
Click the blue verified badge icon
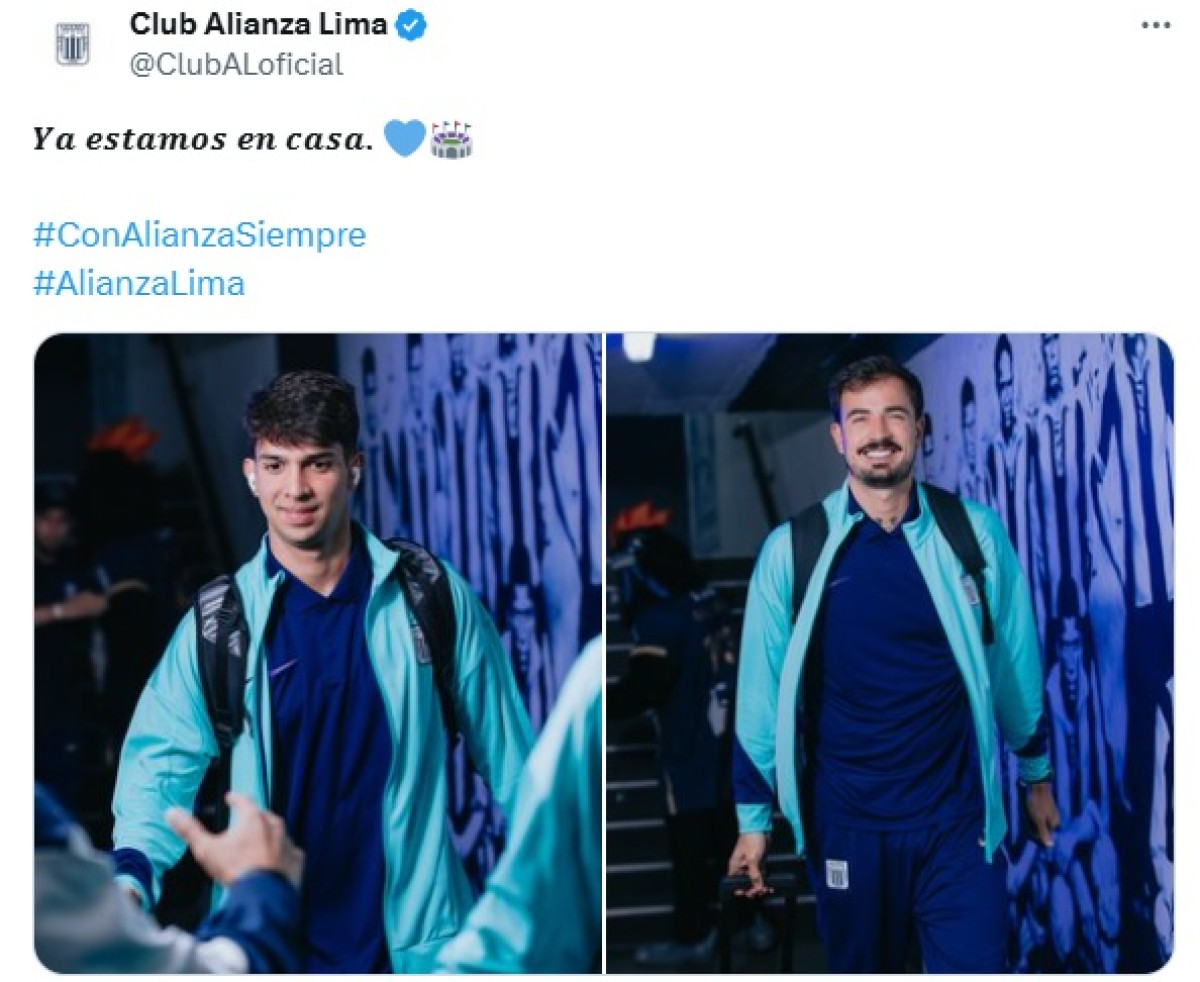[x=412, y=25]
